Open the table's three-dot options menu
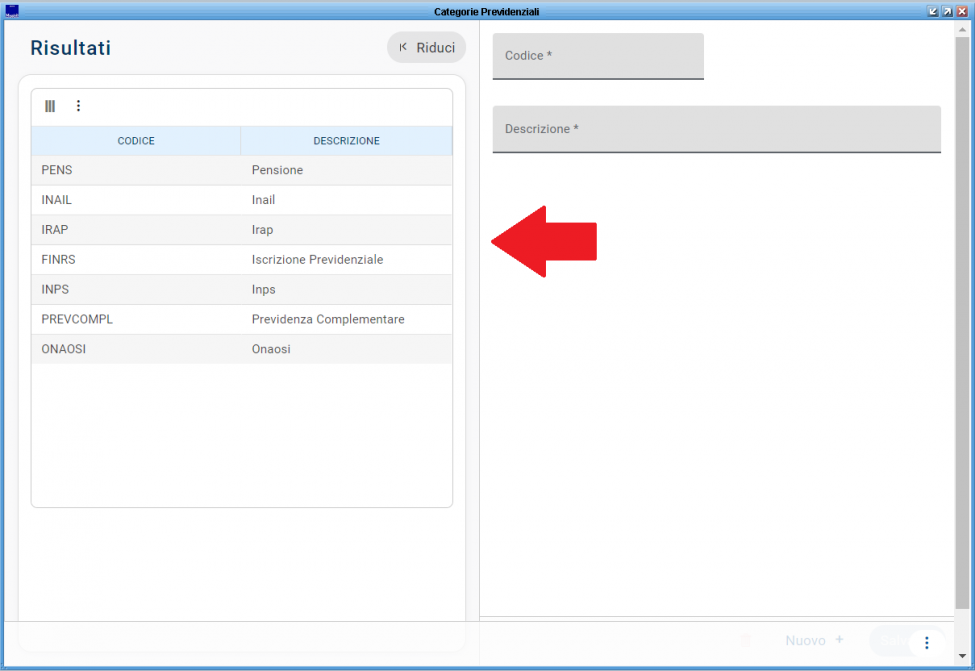Screen dimensions: 975x671 pyautogui.click(x=78, y=106)
